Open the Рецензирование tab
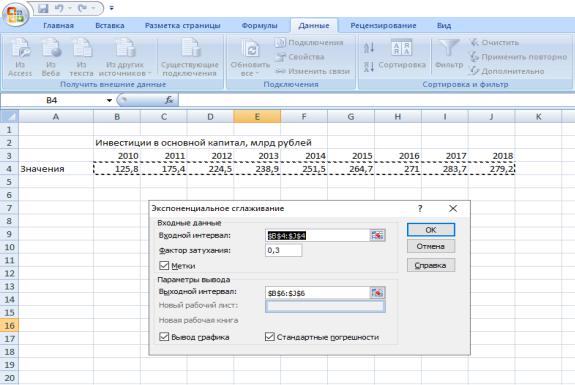The height and width of the screenshot is (385, 575). point(383,26)
